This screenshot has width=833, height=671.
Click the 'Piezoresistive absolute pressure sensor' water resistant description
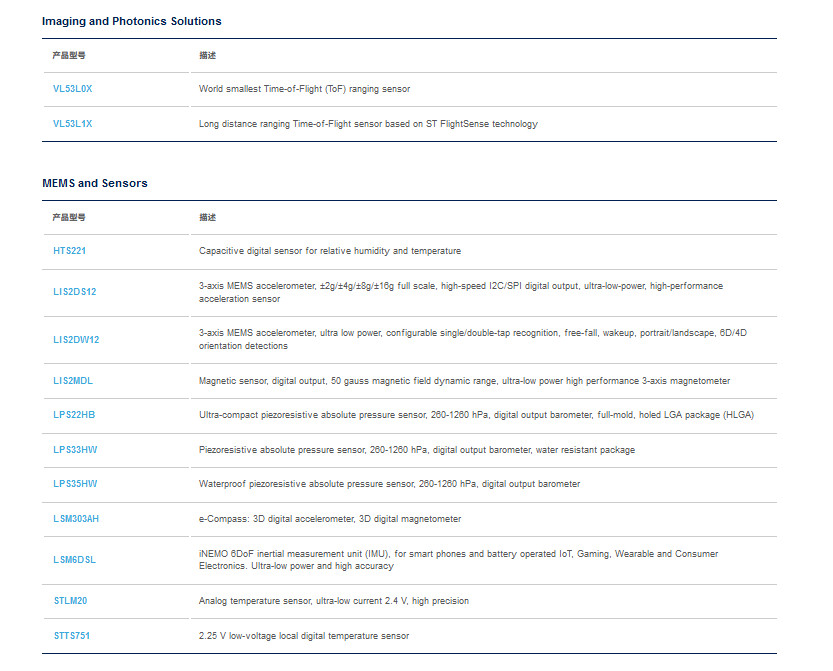point(417,450)
